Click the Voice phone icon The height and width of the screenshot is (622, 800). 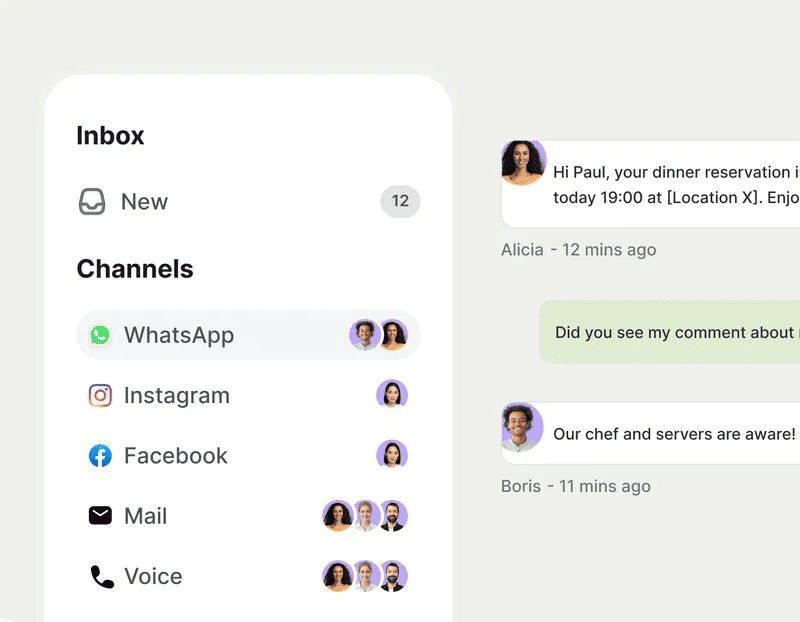(x=102, y=577)
